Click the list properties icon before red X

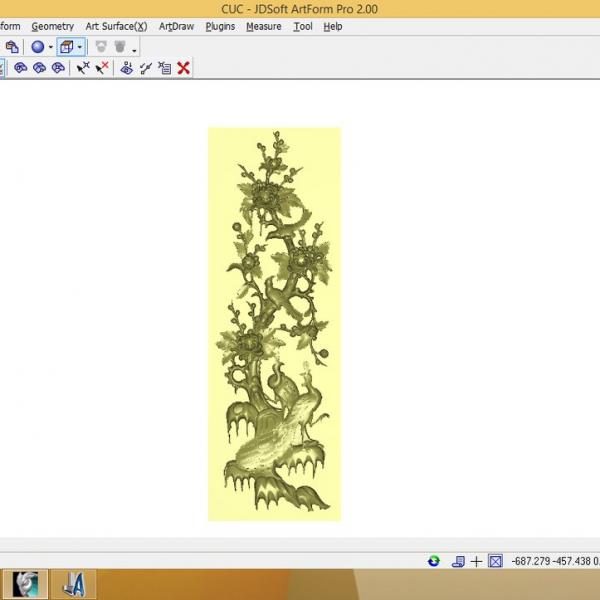tap(165, 68)
